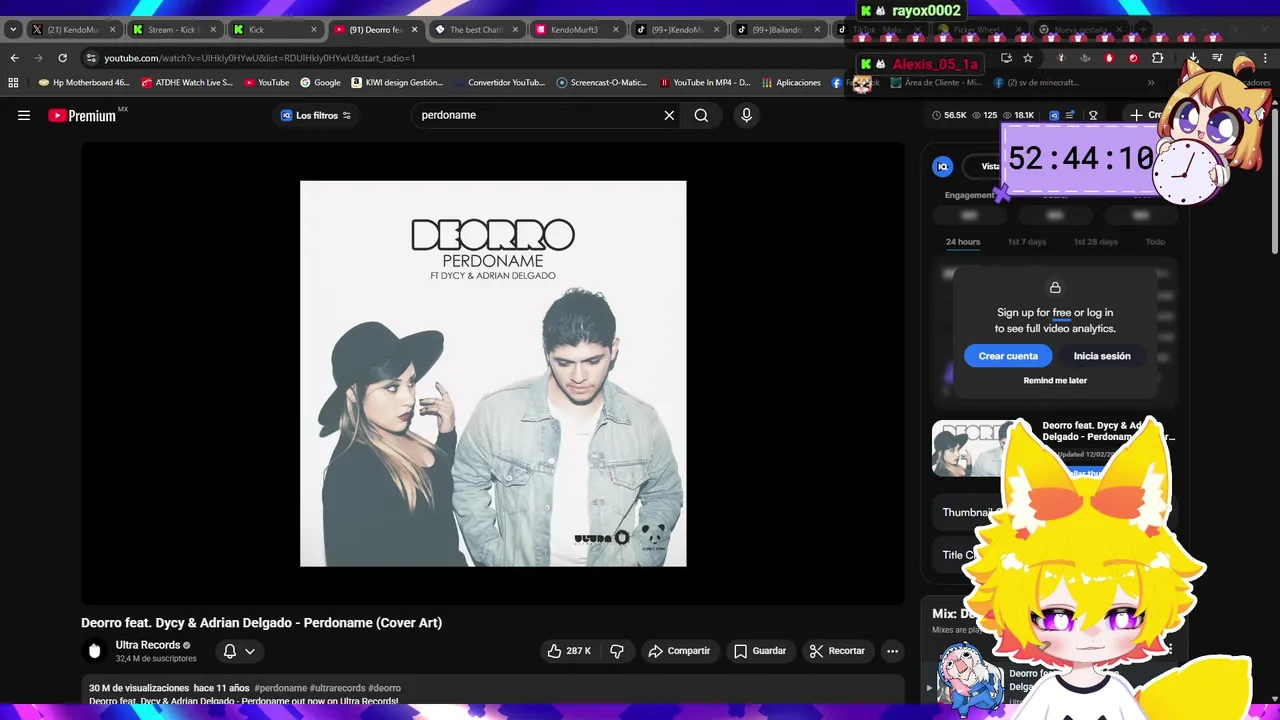The width and height of the screenshot is (1280, 720).
Task: Click the site info icon in address bar
Action: tap(91, 58)
